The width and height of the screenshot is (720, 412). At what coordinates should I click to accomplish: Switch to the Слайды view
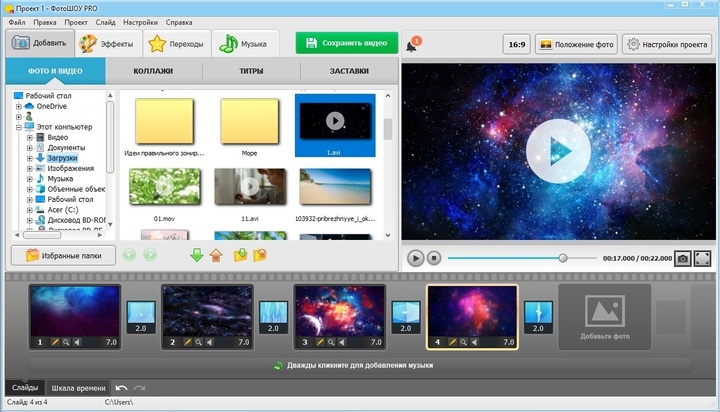[25, 388]
